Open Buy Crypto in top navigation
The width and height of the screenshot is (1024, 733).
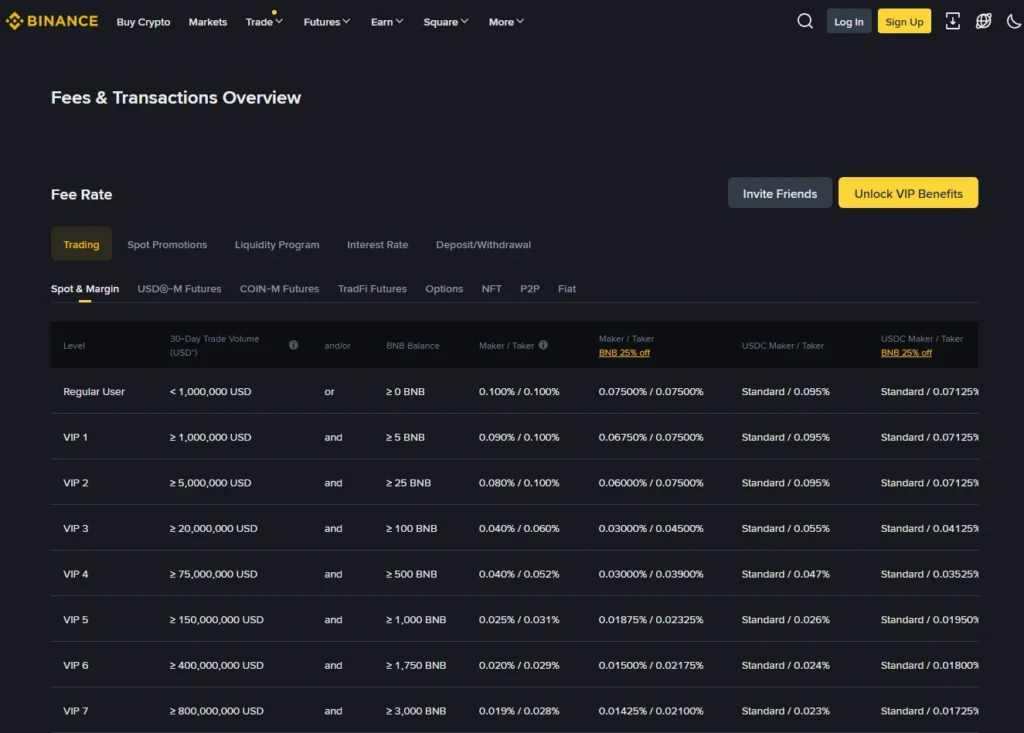143,22
